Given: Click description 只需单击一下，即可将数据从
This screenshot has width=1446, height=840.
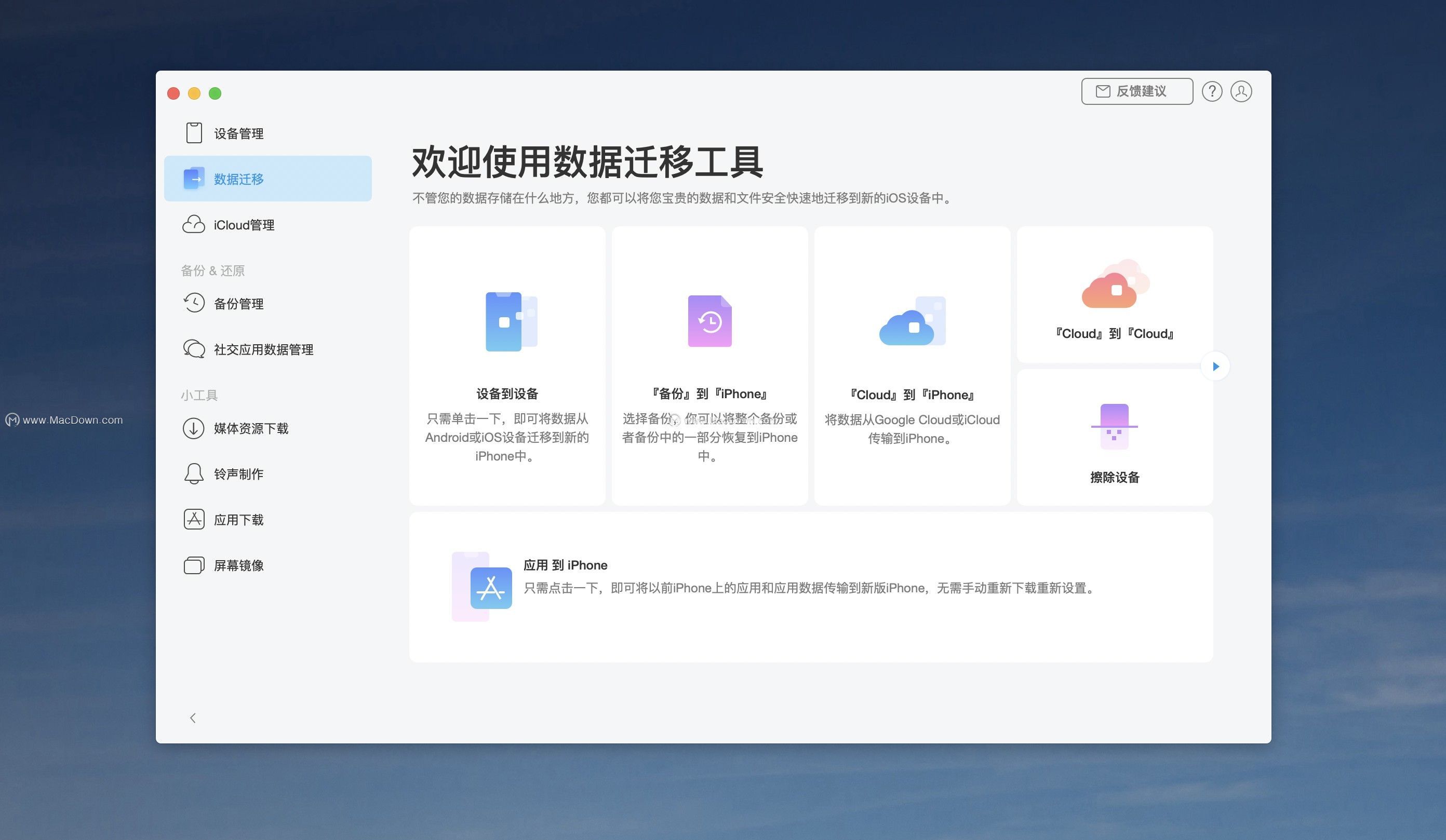Looking at the screenshot, I should pos(507,418).
